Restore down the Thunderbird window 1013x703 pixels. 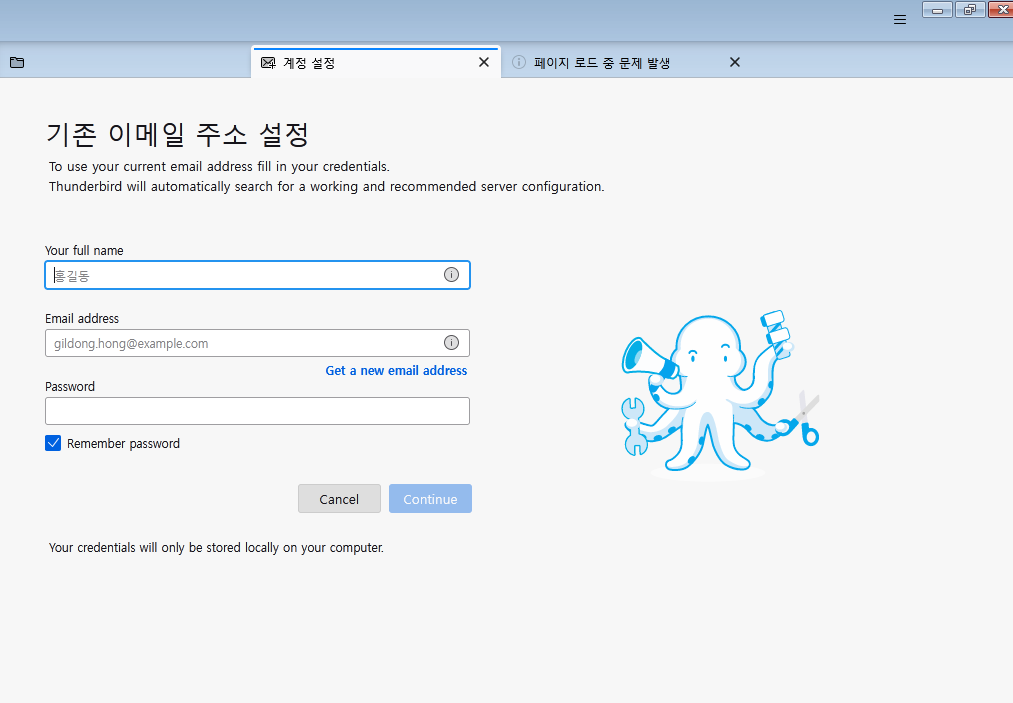click(x=970, y=10)
